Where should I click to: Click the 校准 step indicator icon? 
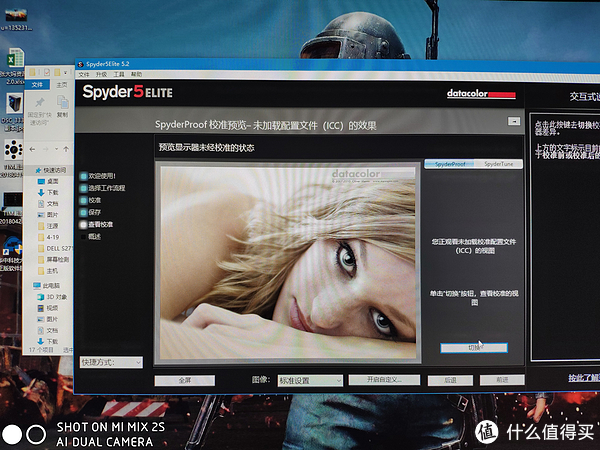(x=83, y=200)
